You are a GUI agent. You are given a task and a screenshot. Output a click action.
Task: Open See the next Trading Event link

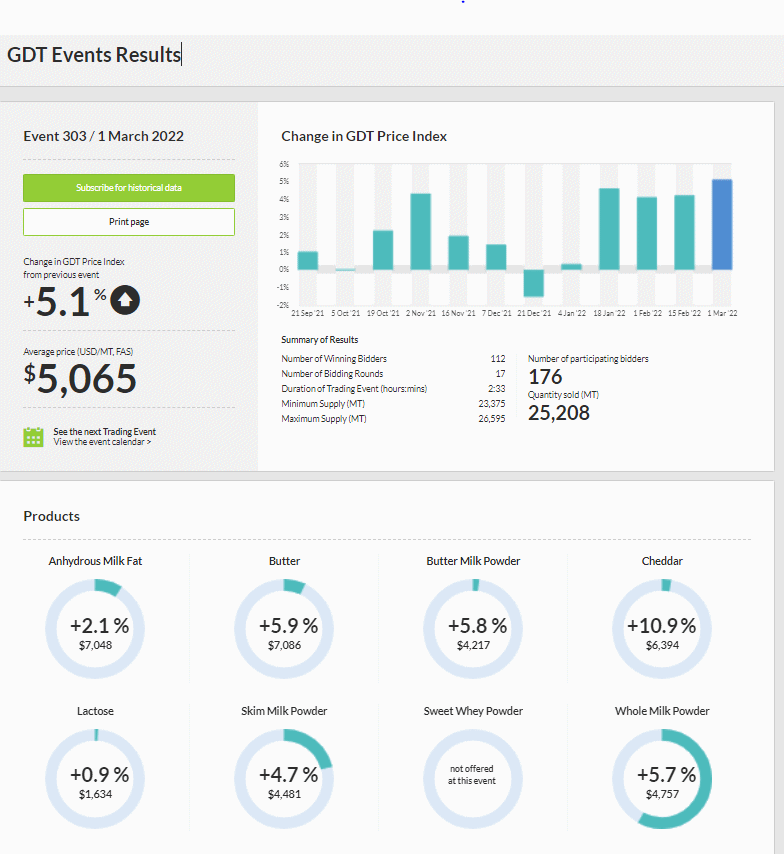click(x=105, y=431)
